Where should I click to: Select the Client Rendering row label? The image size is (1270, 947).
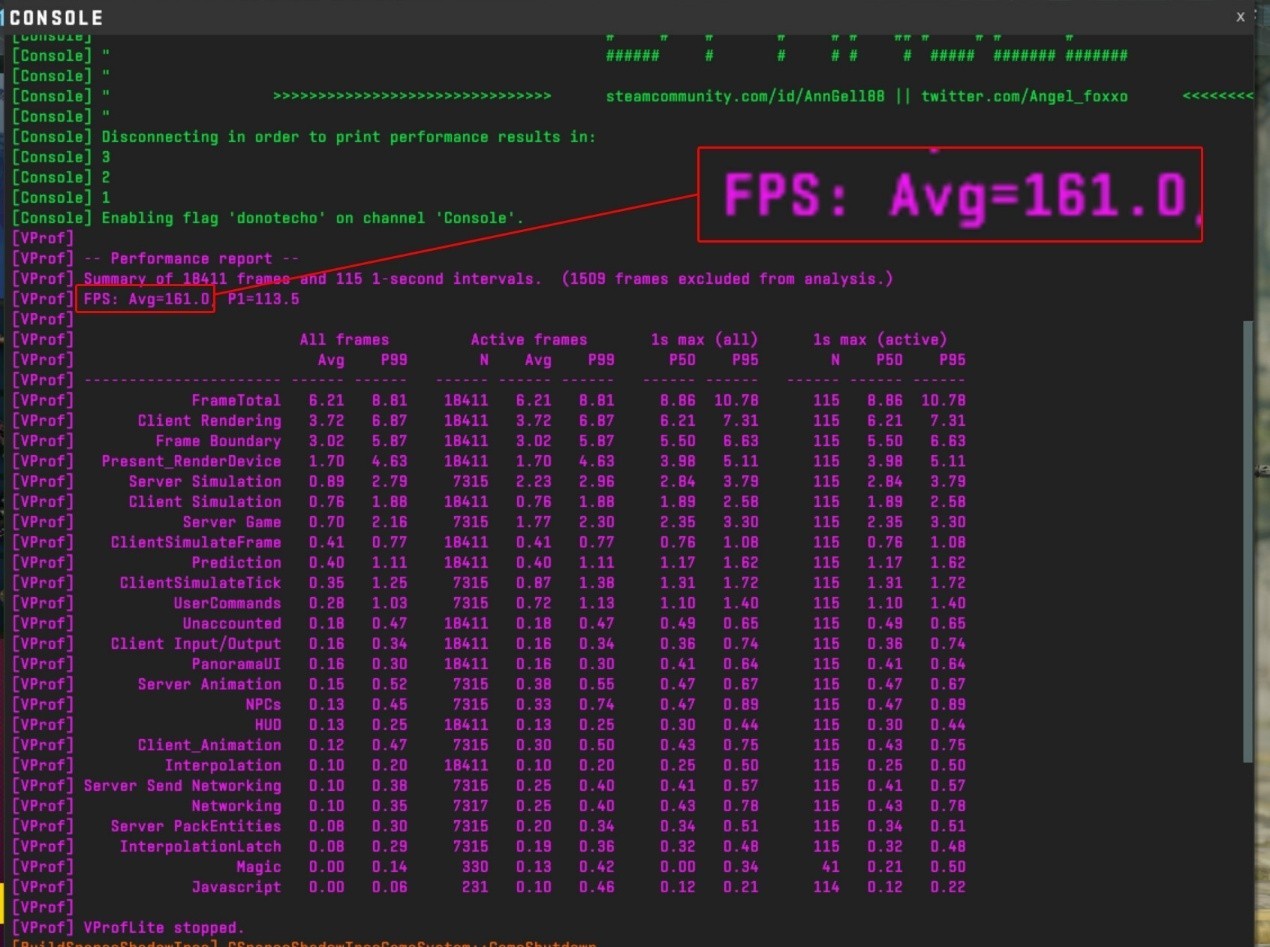(209, 421)
